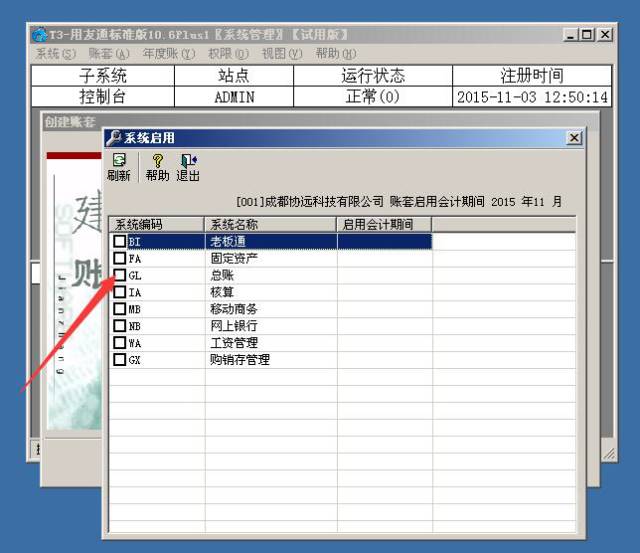Select the 总账 row text
The width and height of the screenshot is (640, 553).
(222, 275)
